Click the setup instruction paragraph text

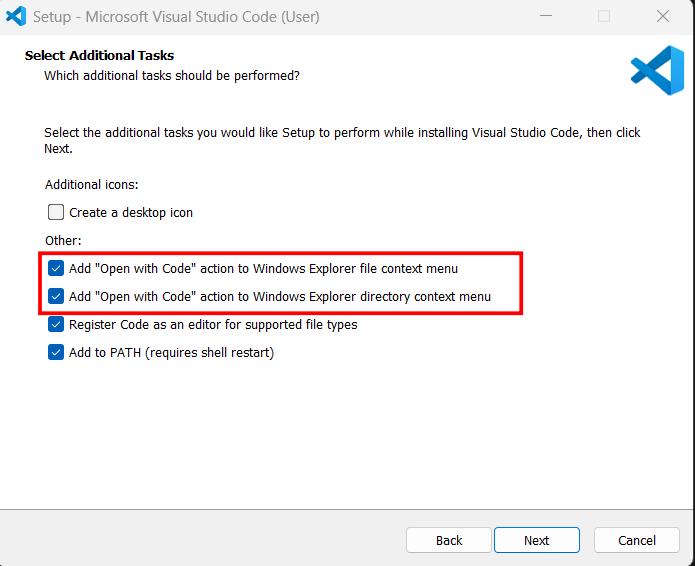342,141
